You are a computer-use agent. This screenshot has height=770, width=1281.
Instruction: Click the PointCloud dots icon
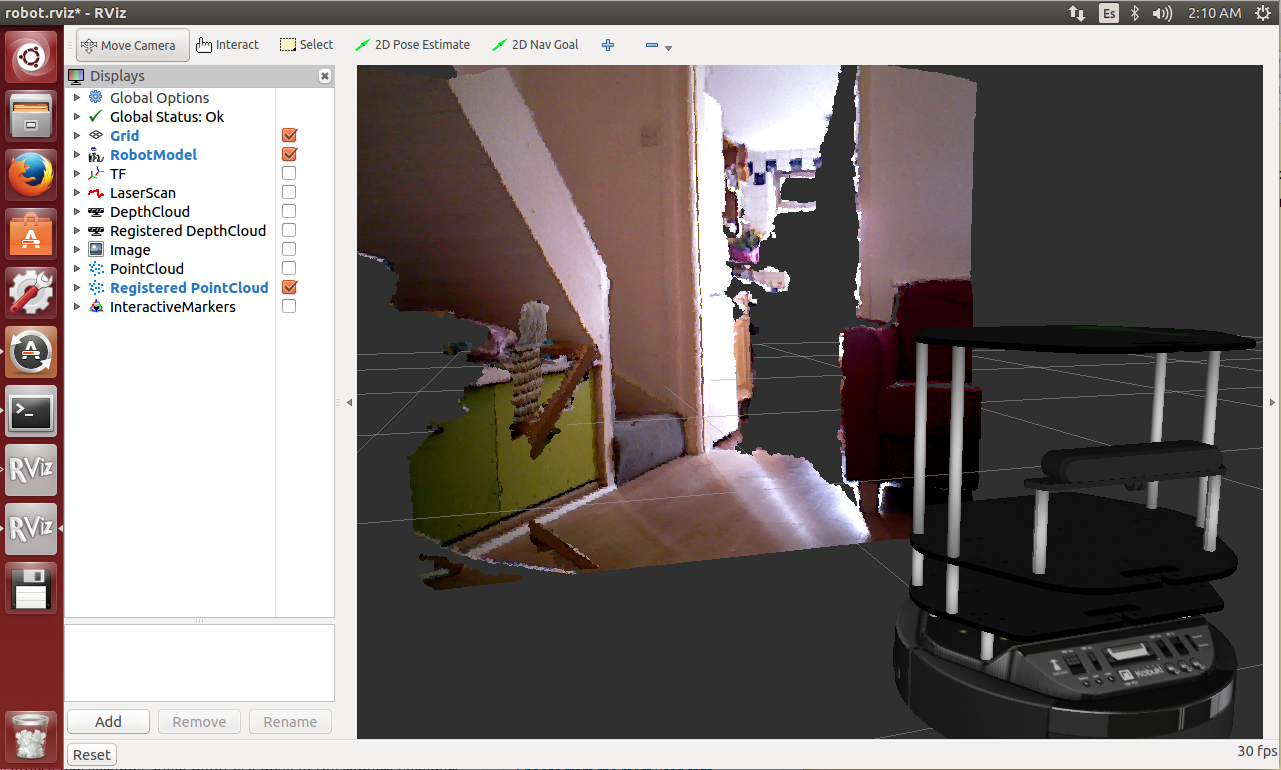point(95,268)
